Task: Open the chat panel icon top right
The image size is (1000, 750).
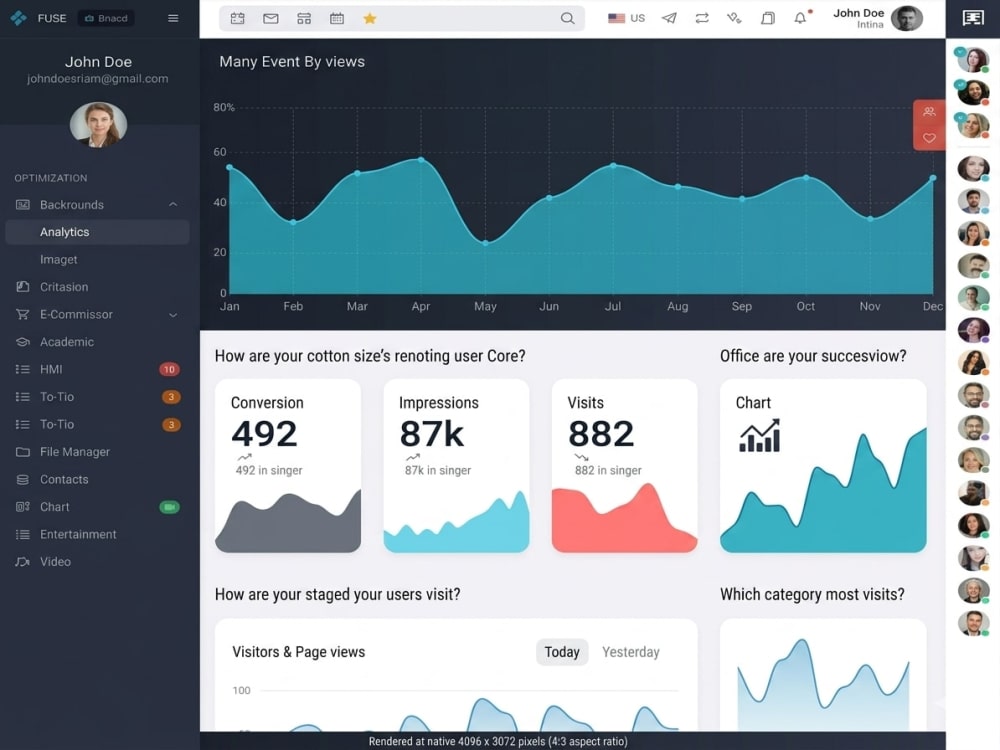Action: tap(973, 18)
